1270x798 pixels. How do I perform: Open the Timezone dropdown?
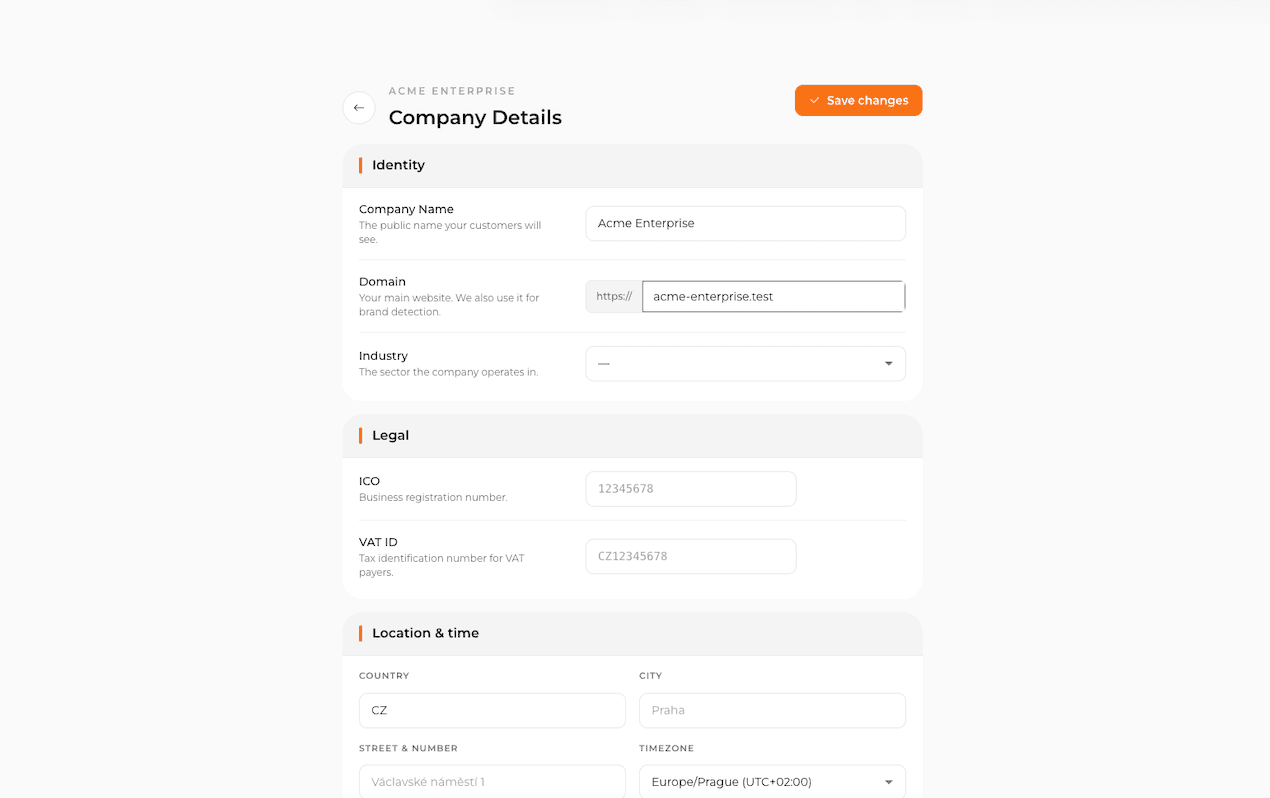click(x=772, y=782)
